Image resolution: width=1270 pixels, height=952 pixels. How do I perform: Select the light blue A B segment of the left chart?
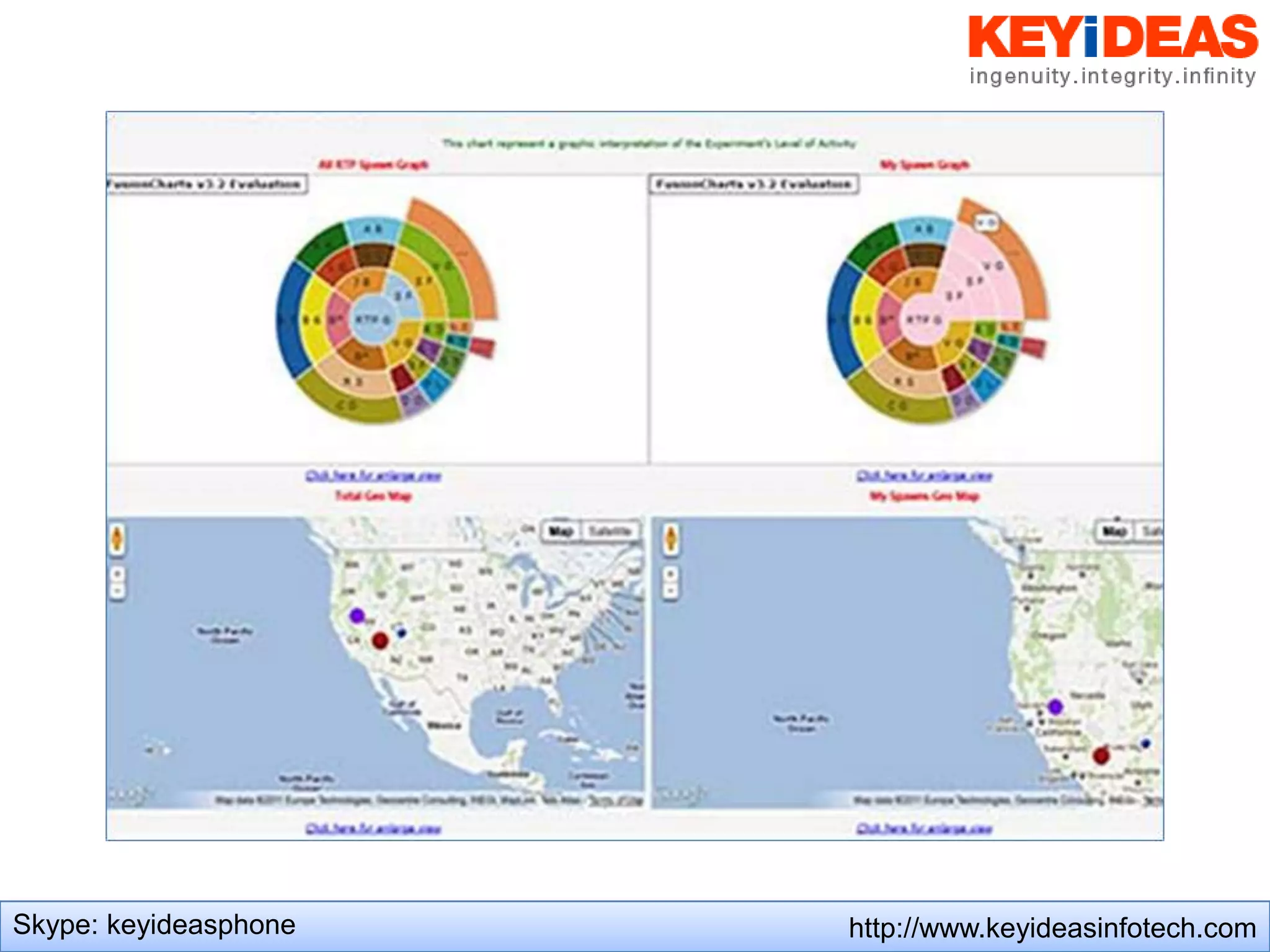click(373, 229)
